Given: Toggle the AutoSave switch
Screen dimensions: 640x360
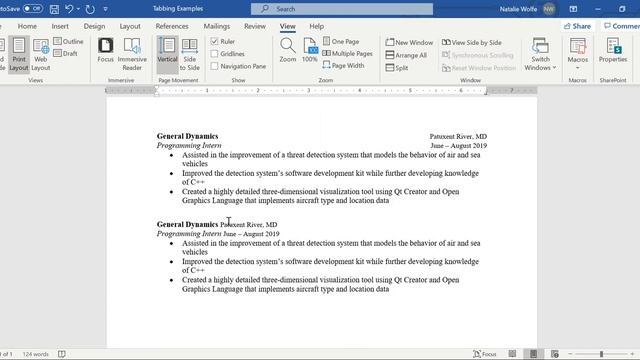Looking at the screenshot, I should [x=33, y=9].
